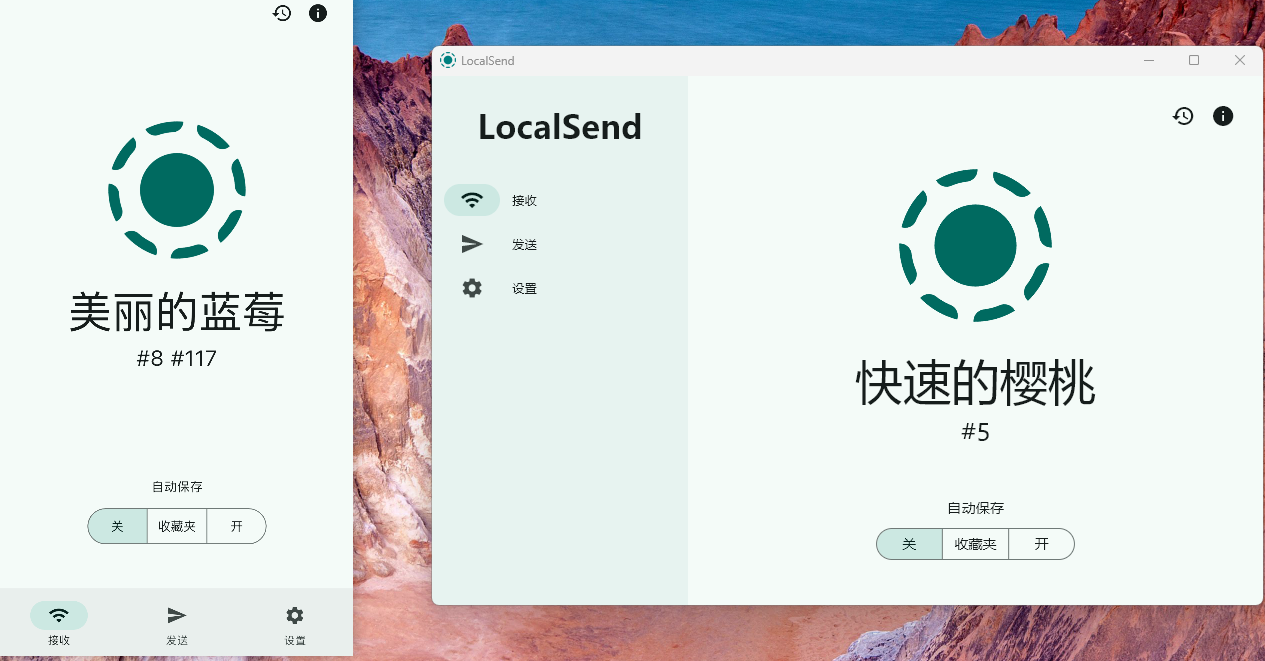Image resolution: width=1265 pixels, height=661 pixels.
Task: Show about info in the right window
Action: click(x=1222, y=116)
